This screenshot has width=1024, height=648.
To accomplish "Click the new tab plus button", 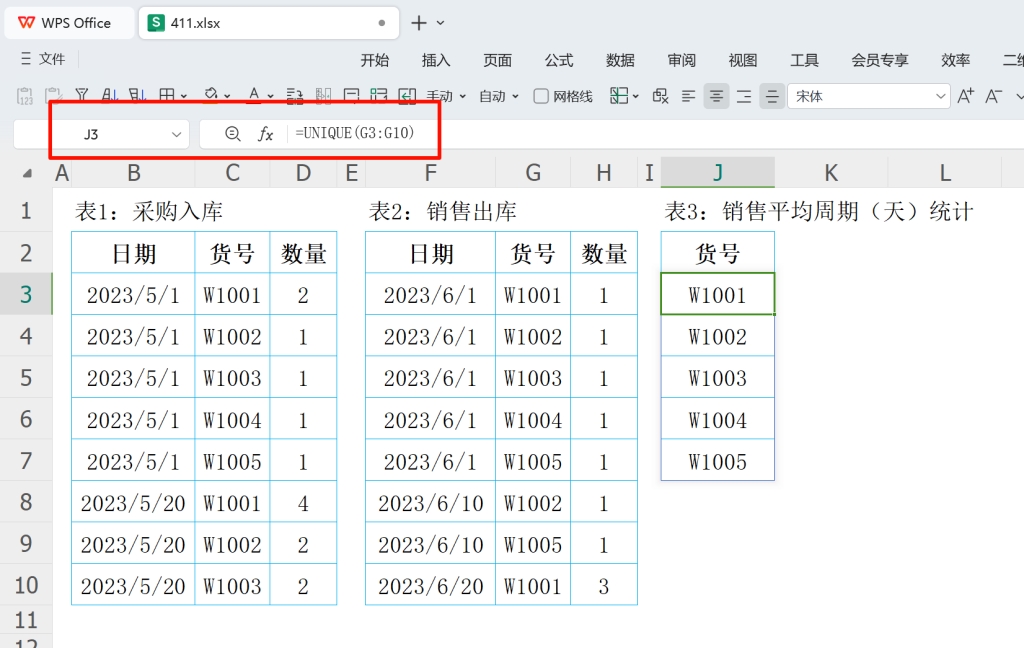I will tap(419, 23).
